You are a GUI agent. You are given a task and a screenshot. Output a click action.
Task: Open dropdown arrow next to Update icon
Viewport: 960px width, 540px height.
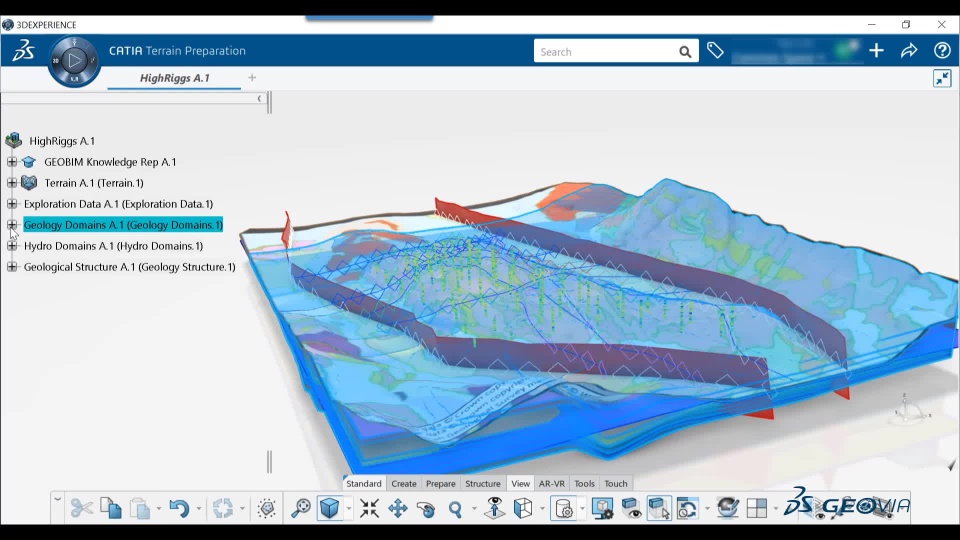(242, 509)
